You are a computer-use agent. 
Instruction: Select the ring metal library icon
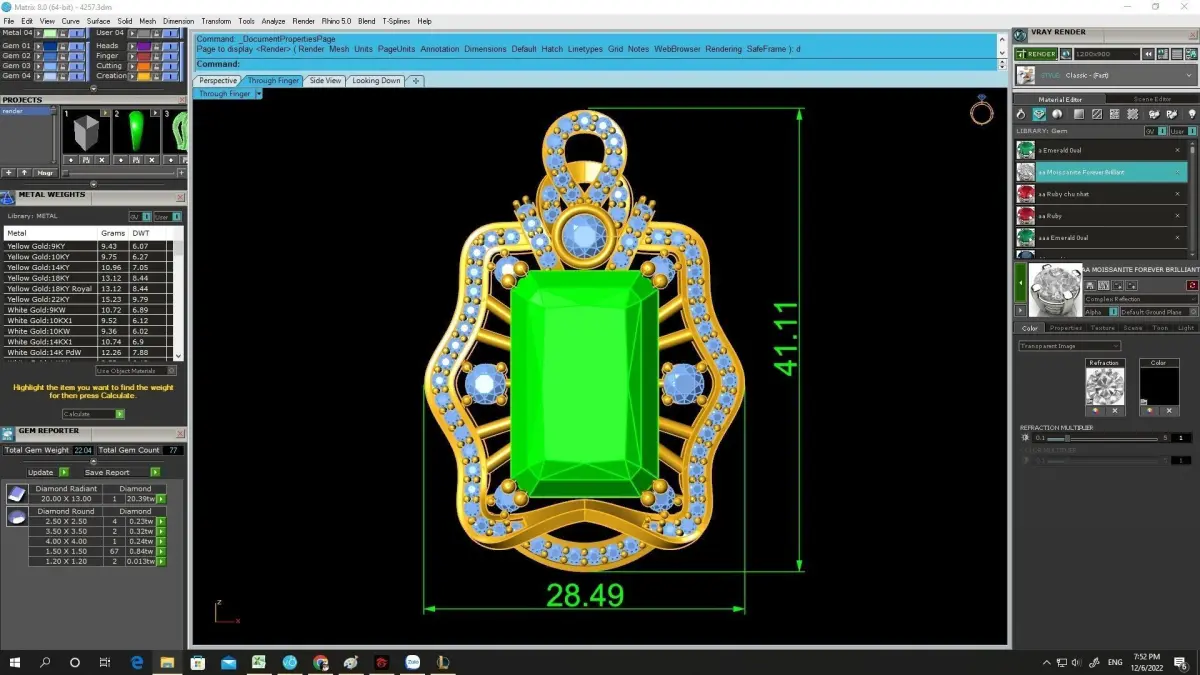point(1022,115)
